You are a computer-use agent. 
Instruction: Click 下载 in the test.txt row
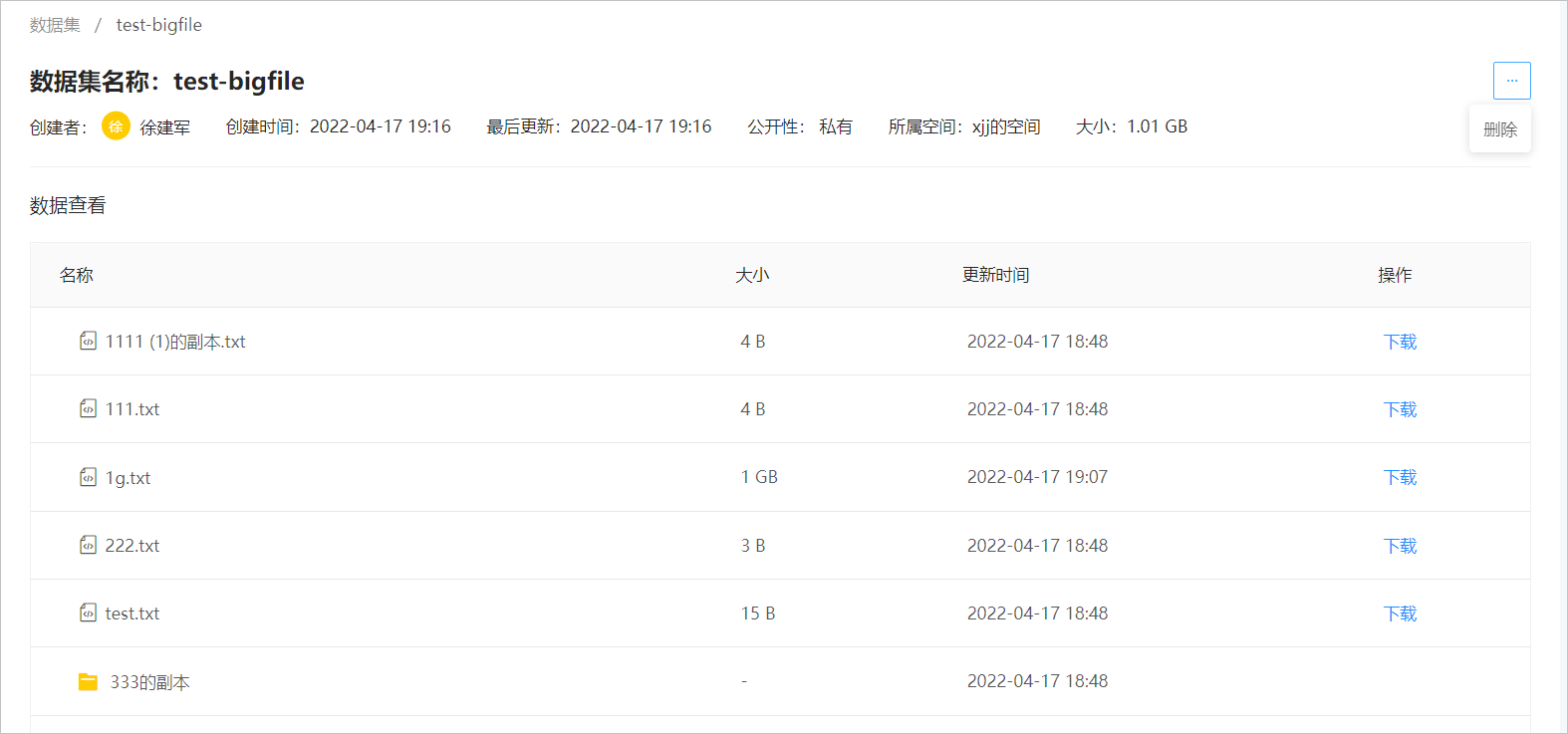pos(1400,613)
